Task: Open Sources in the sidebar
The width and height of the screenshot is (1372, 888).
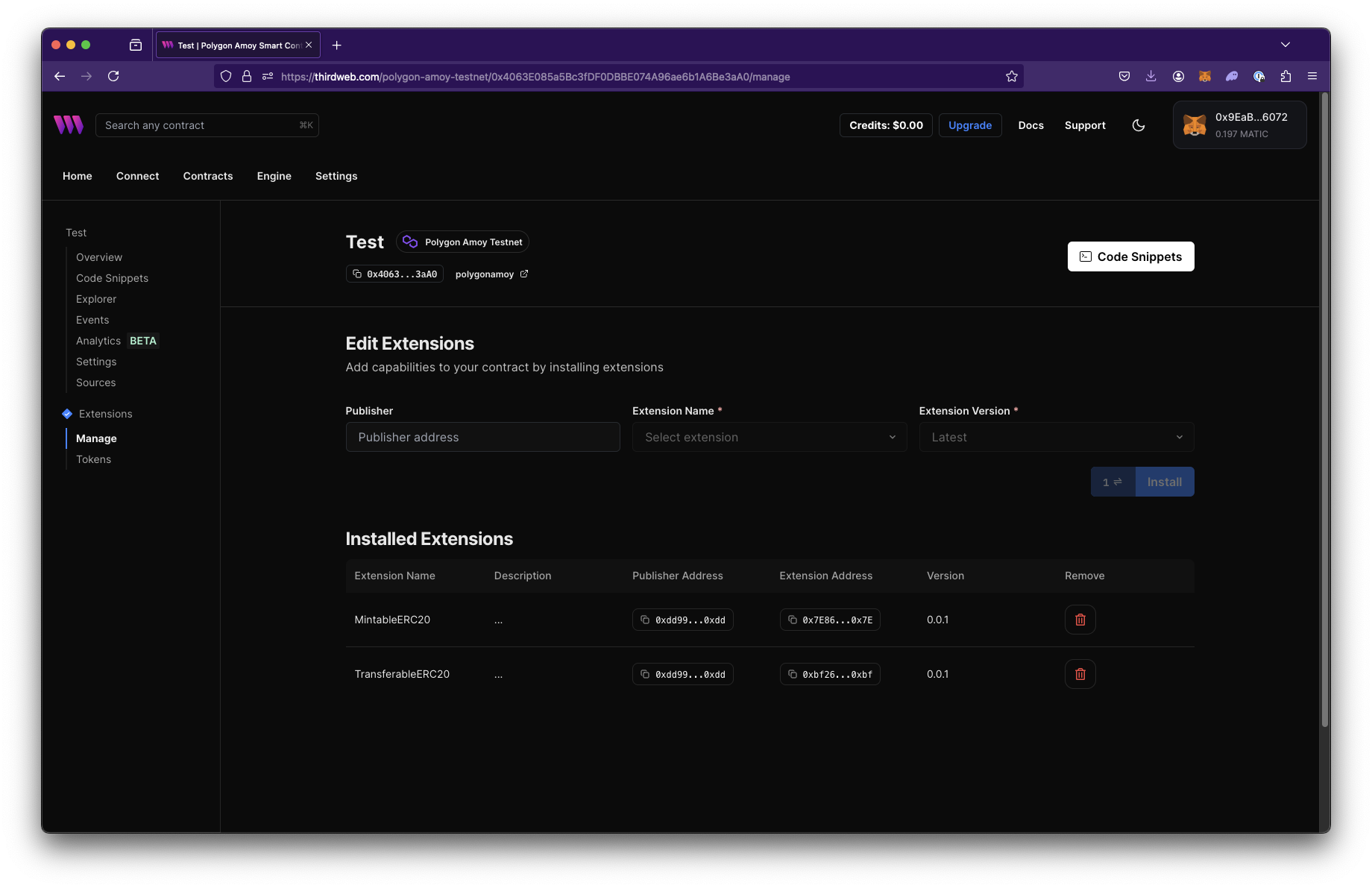Action: [96, 382]
